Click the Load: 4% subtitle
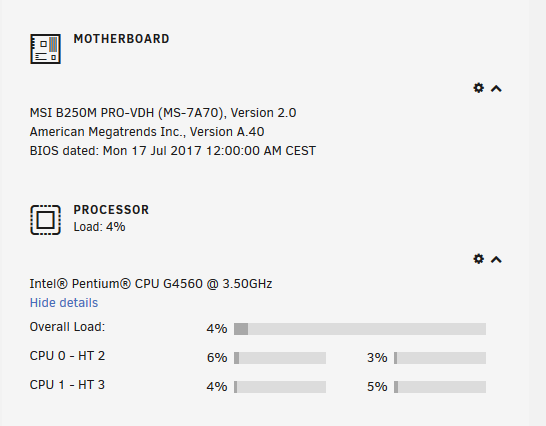The image size is (546, 426). (99, 227)
